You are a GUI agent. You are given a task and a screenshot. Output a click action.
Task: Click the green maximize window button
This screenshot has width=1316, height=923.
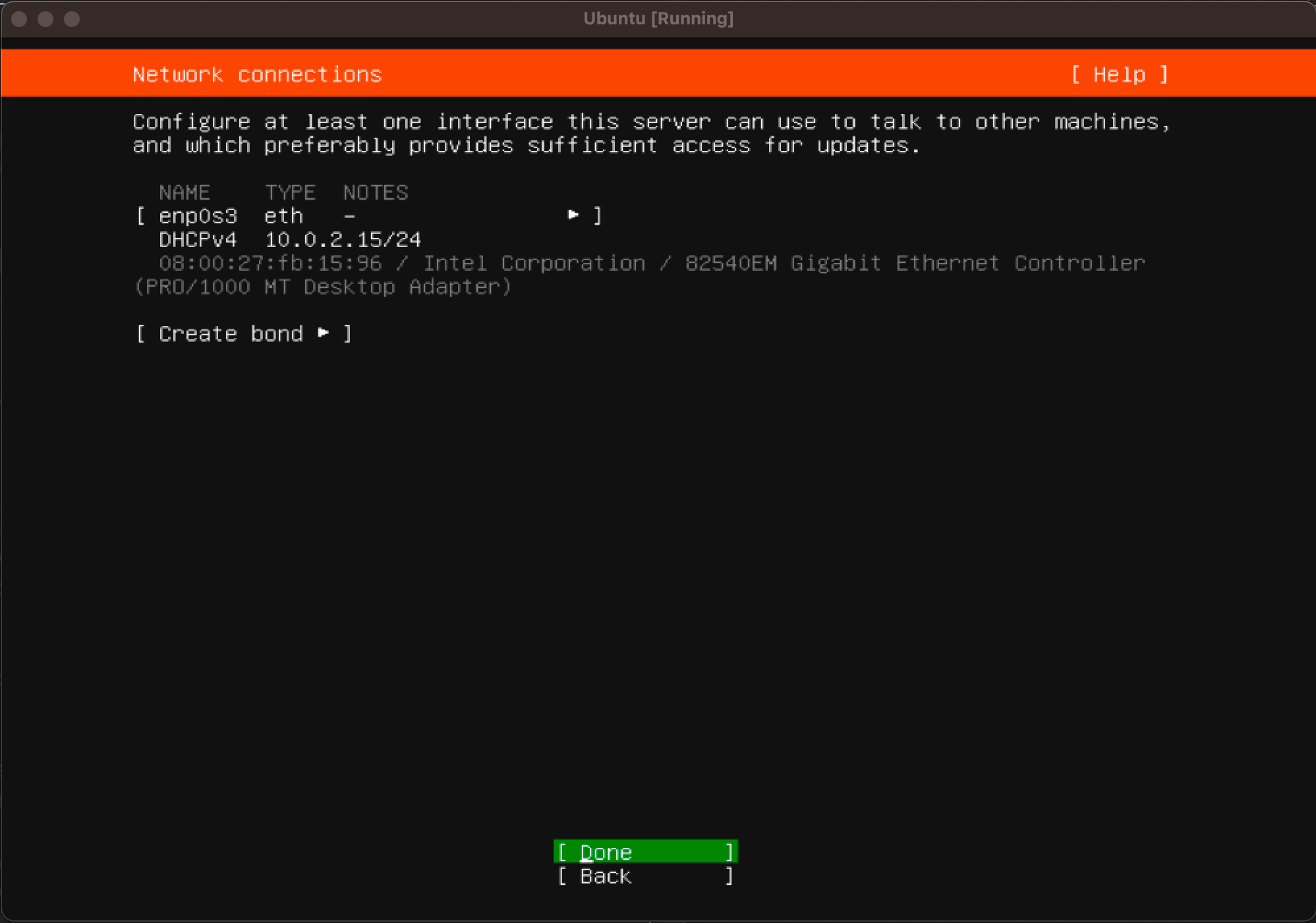pyautogui.click(x=72, y=19)
